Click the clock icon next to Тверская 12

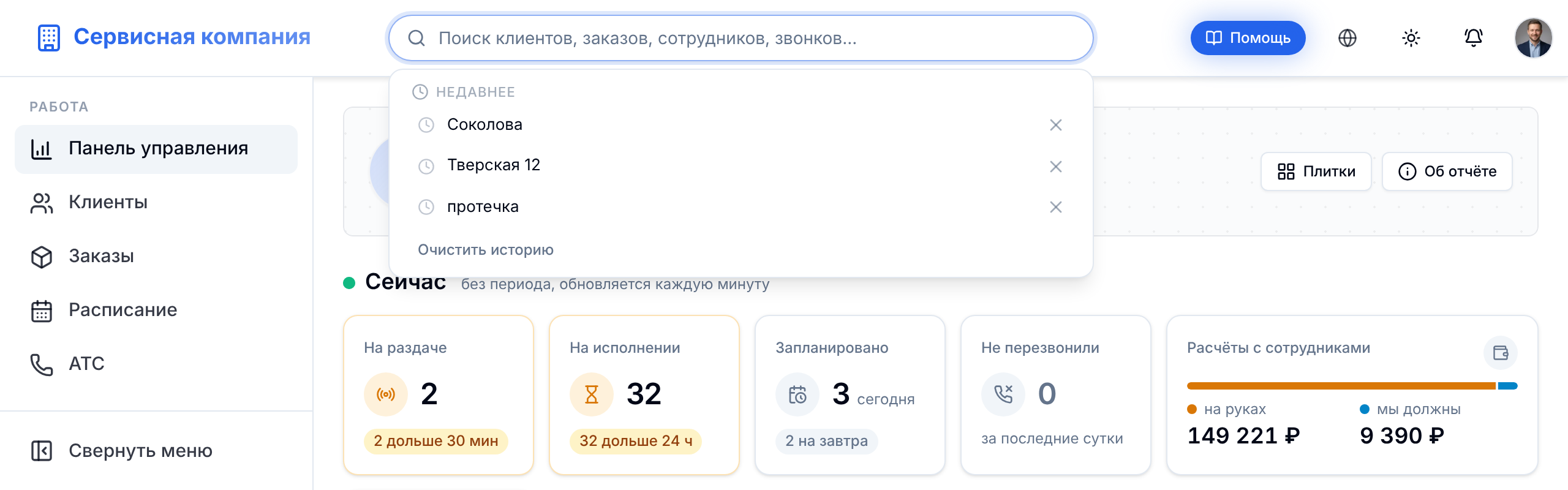(x=426, y=166)
